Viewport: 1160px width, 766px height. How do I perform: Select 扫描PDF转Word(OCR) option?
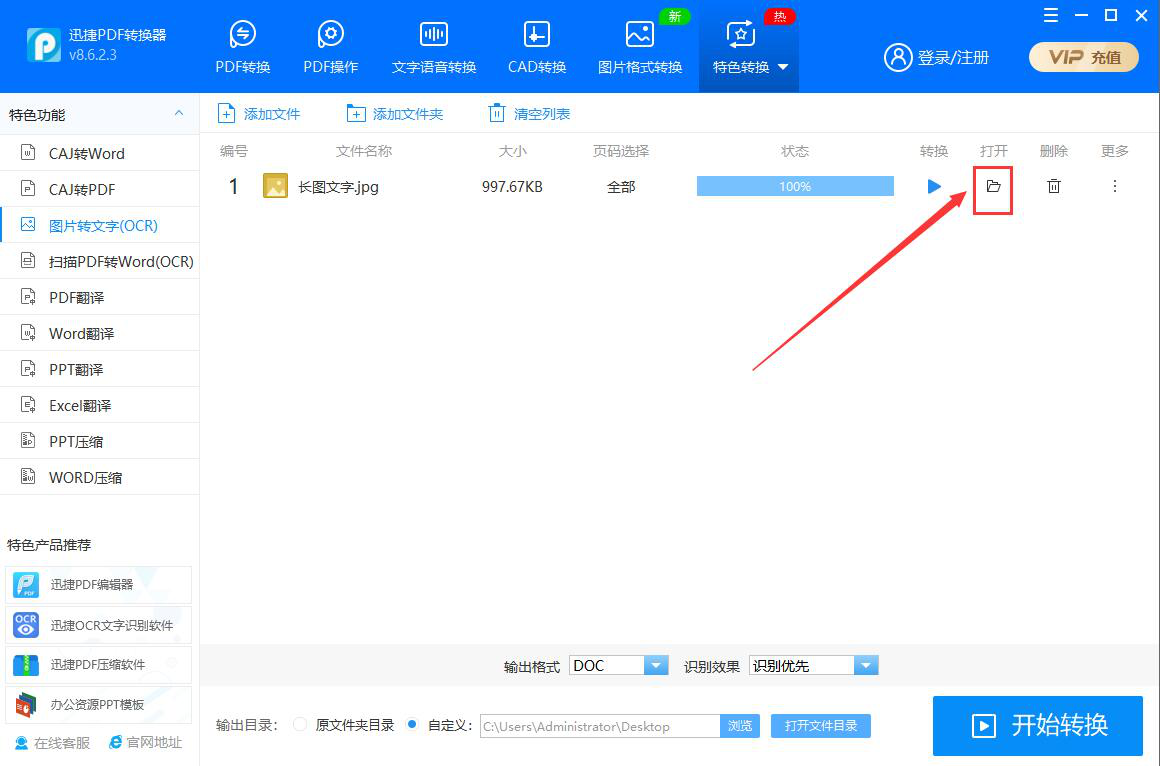pyautogui.click(x=100, y=261)
